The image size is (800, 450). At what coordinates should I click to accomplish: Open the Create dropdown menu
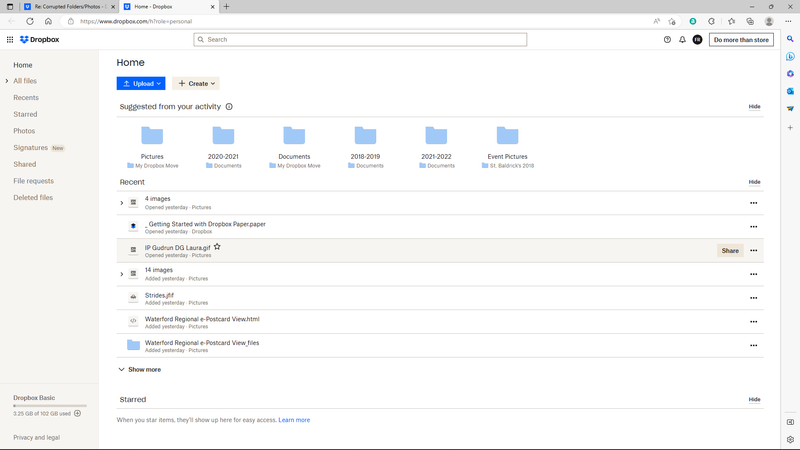pos(195,84)
